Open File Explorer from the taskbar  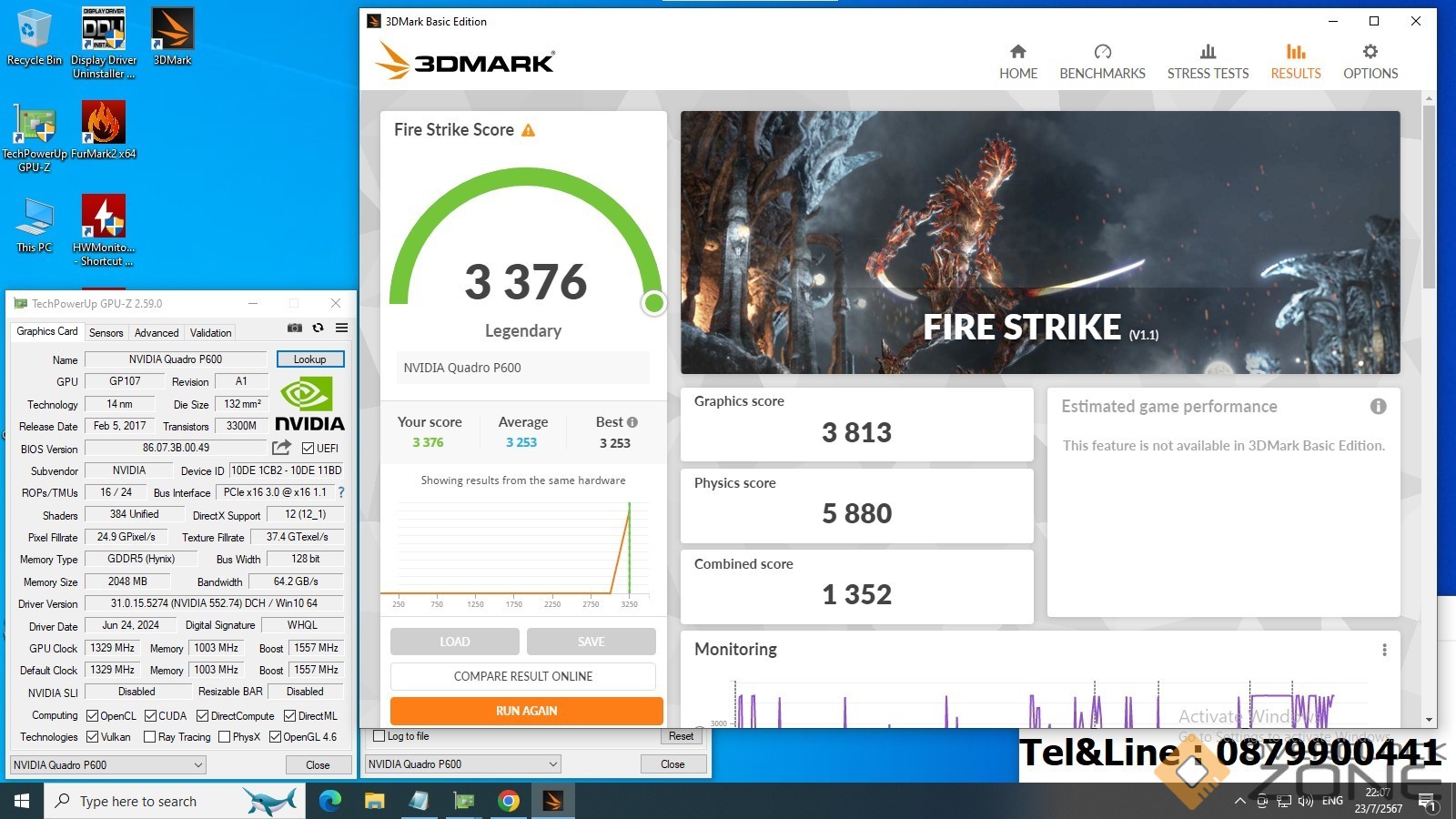click(374, 801)
